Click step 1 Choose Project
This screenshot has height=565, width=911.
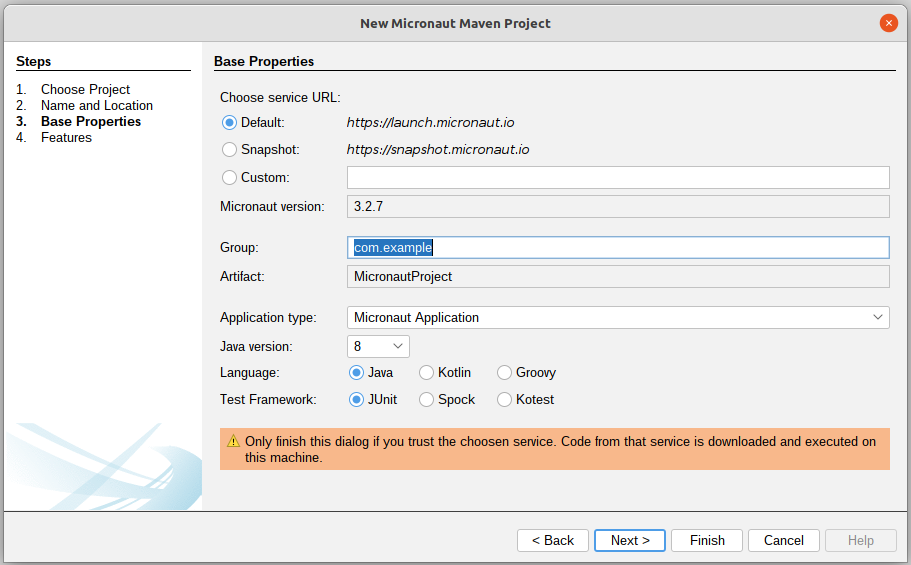coord(85,90)
